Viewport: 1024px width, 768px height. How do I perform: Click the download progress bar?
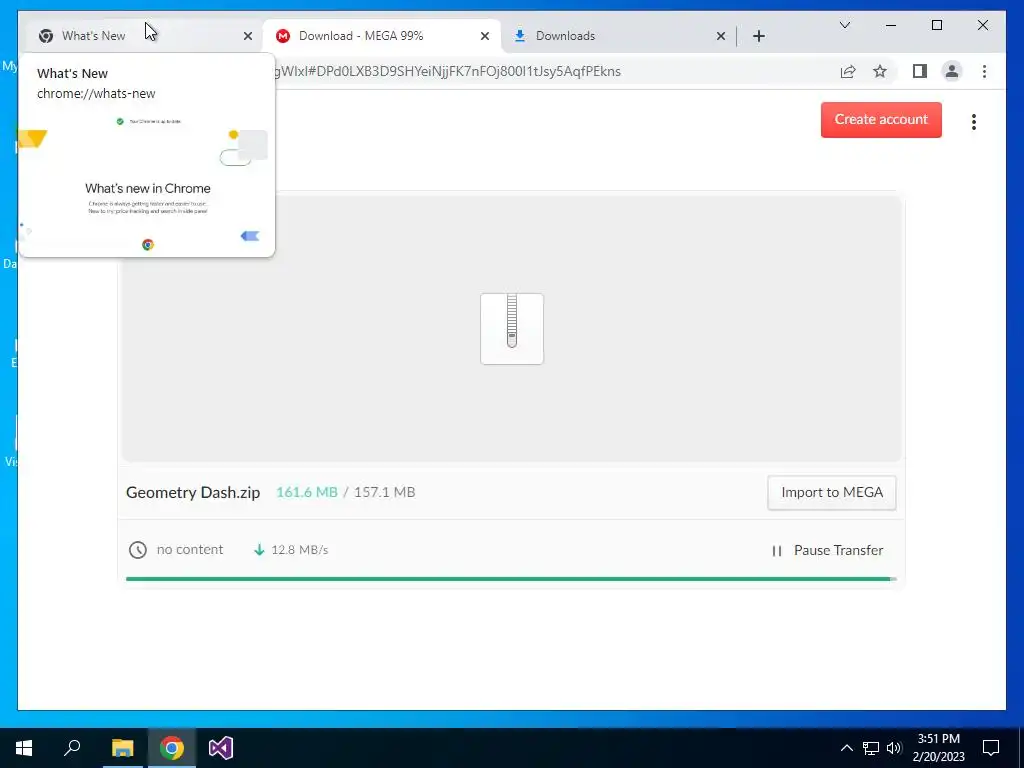(511, 579)
